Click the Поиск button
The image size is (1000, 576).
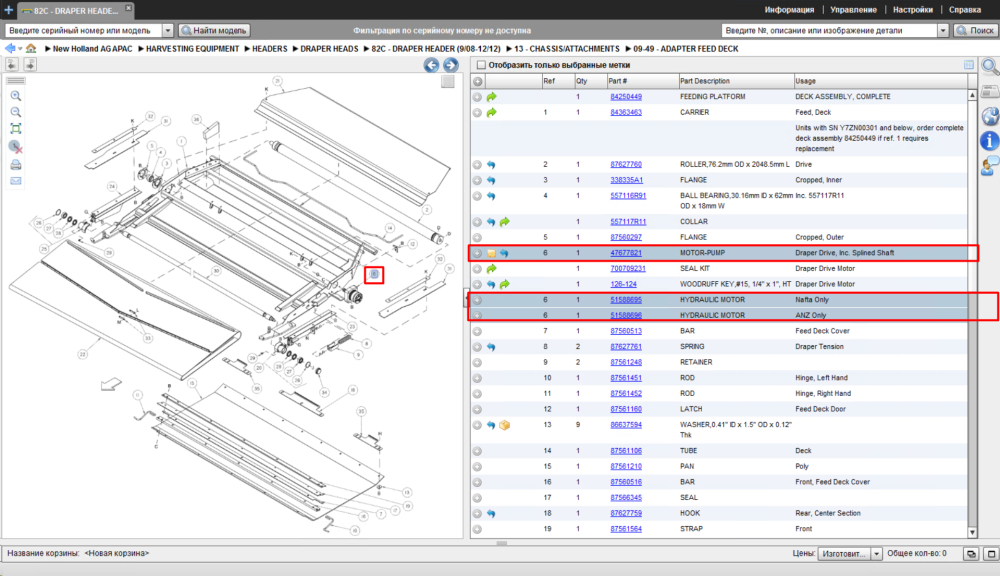click(x=975, y=30)
